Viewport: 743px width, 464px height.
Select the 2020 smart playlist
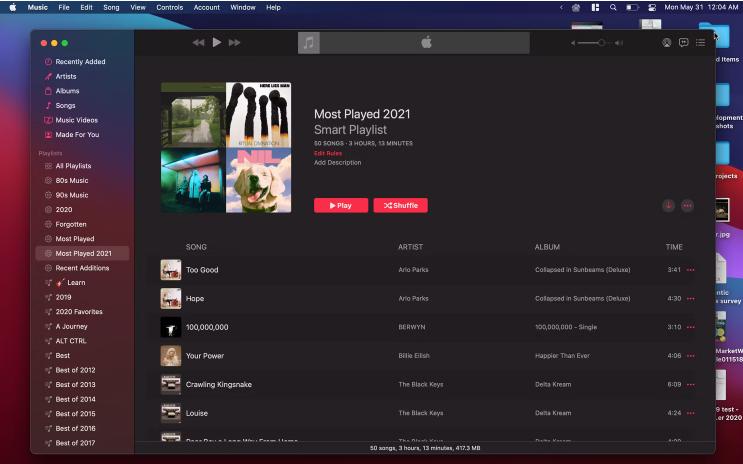pos(63,209)
